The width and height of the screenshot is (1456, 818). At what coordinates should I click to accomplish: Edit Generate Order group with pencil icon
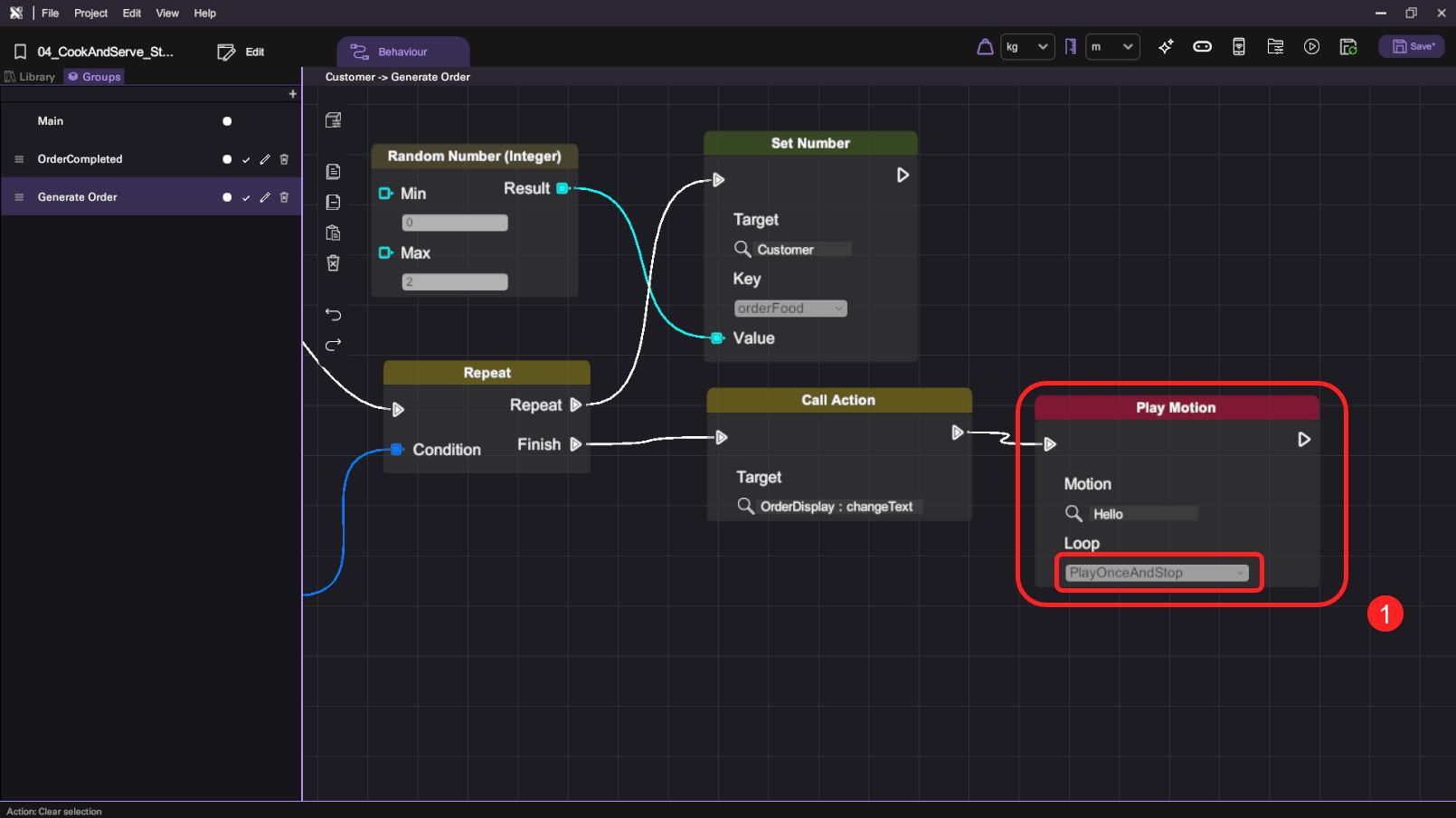point(265,197)
